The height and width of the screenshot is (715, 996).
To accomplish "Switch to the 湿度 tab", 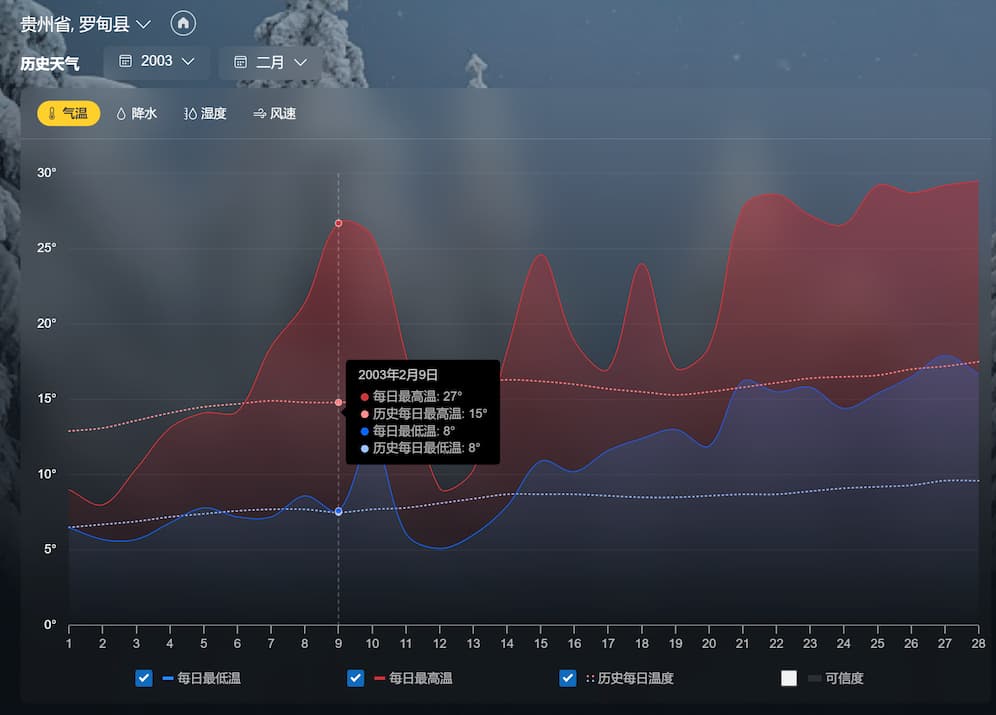I will pos(205,113).
